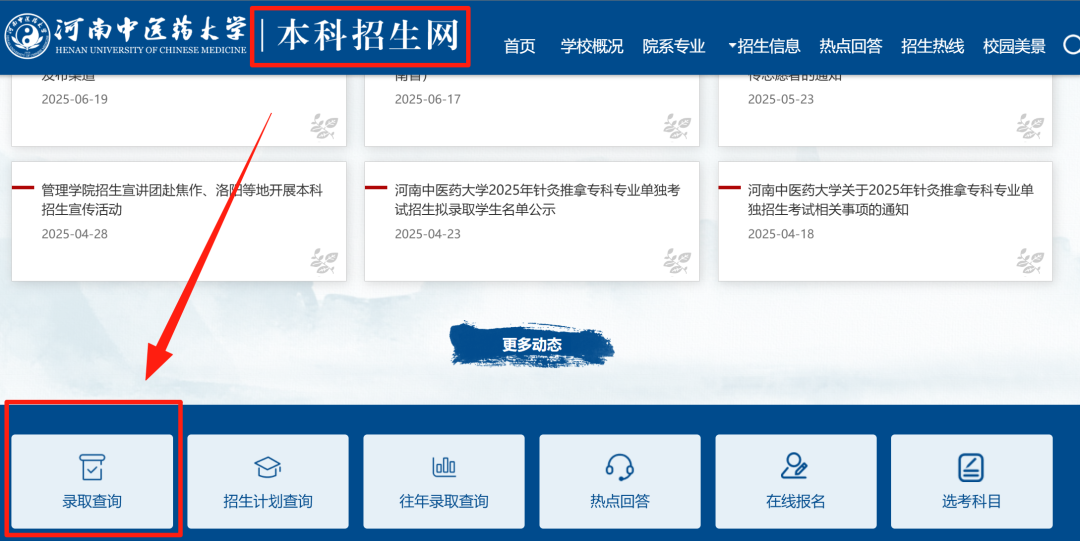Screen dimensions: 1080x541
Task: Open news 针灸推拿专科专业单独考试招生拟录取学生名单公示
Action: [x=537, y=200]
